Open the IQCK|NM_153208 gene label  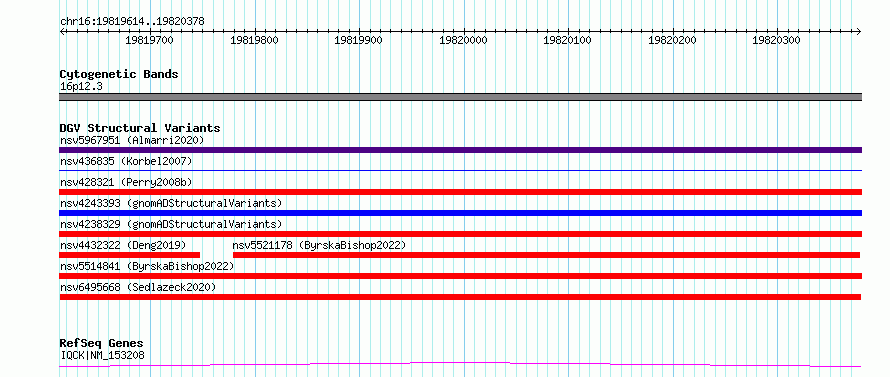[102, 355]
